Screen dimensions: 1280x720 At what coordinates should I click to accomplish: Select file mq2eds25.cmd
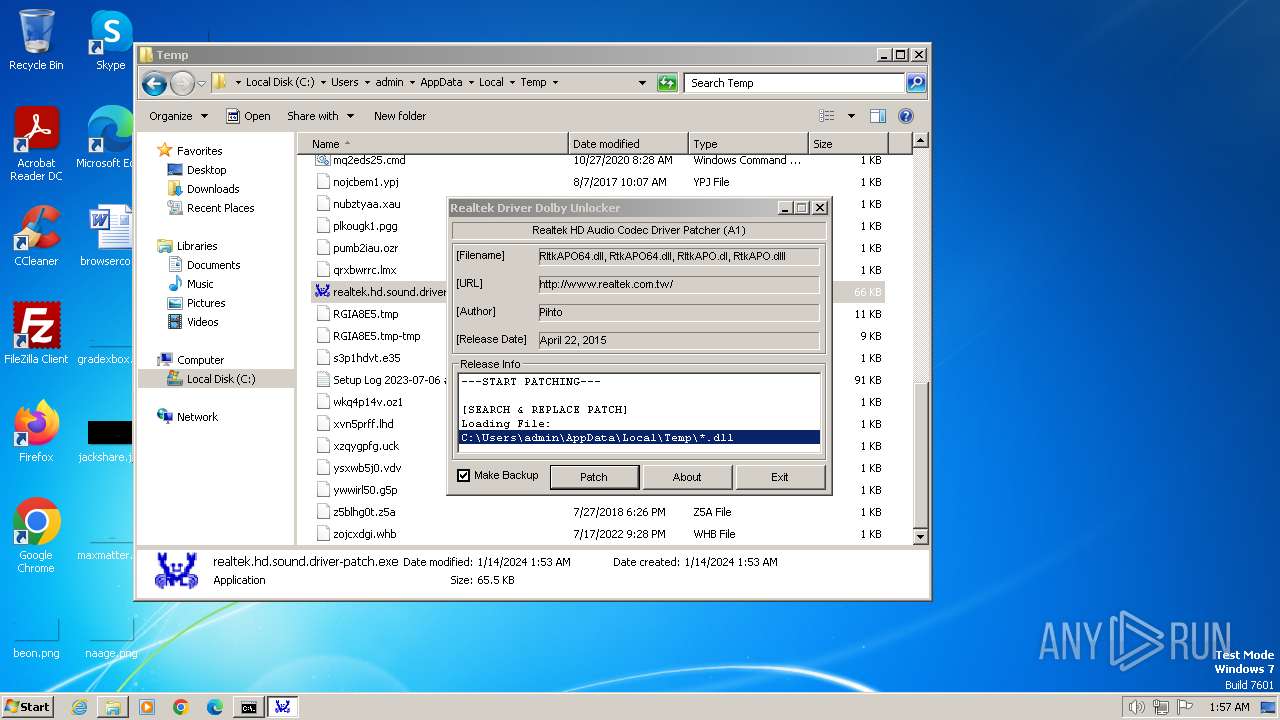(x=369, y=160)
